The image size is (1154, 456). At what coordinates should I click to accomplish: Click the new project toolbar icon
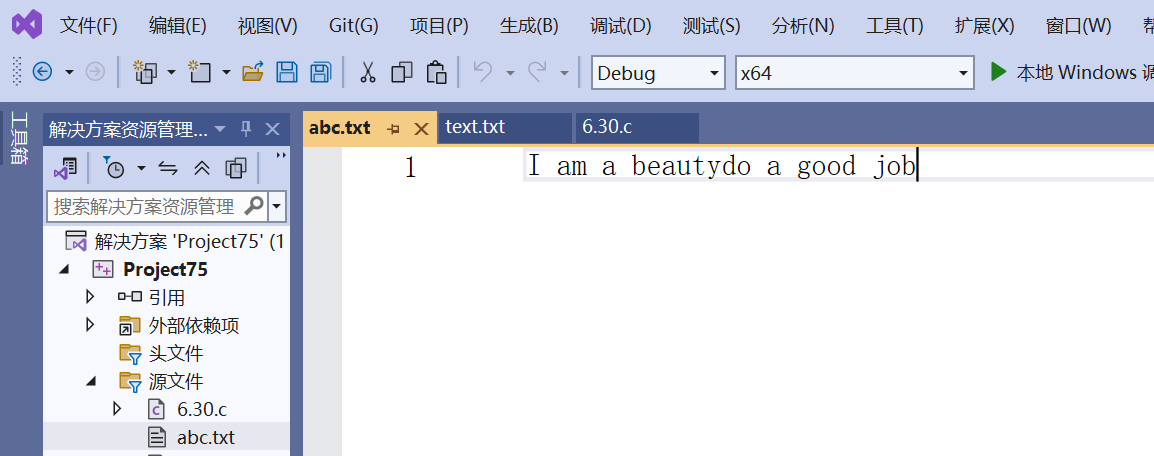145,72
